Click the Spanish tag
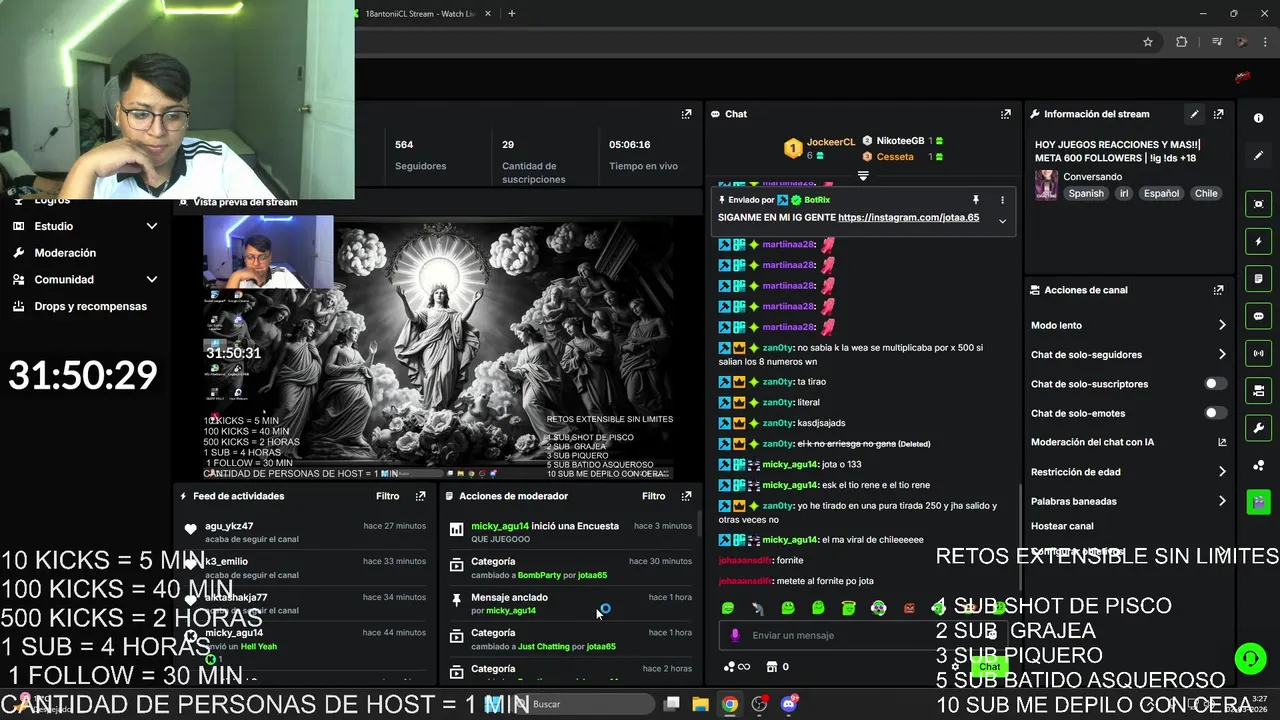The image size is (1280, 720). click(1086, 194)
